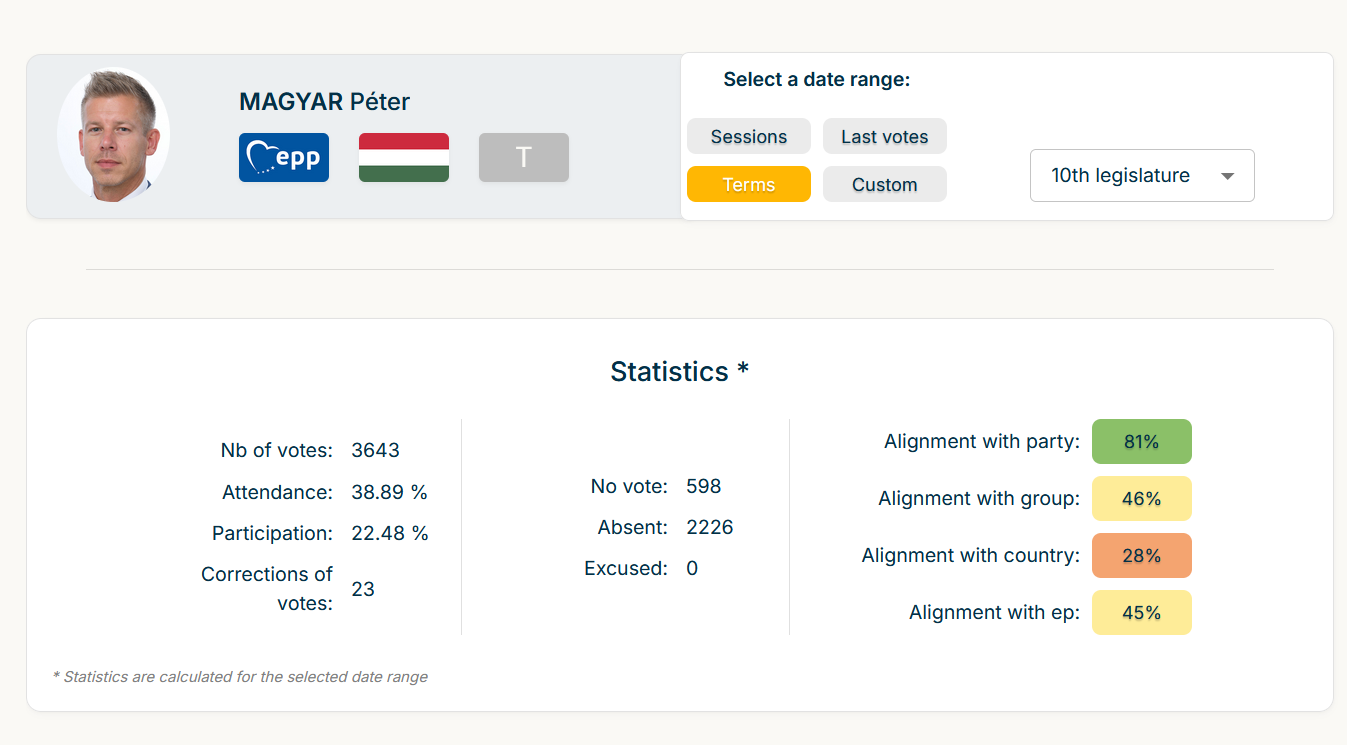Screen dimensions: 1347x745
Task: Click the green 81% party alignment badge
Action: (1141, 442)
